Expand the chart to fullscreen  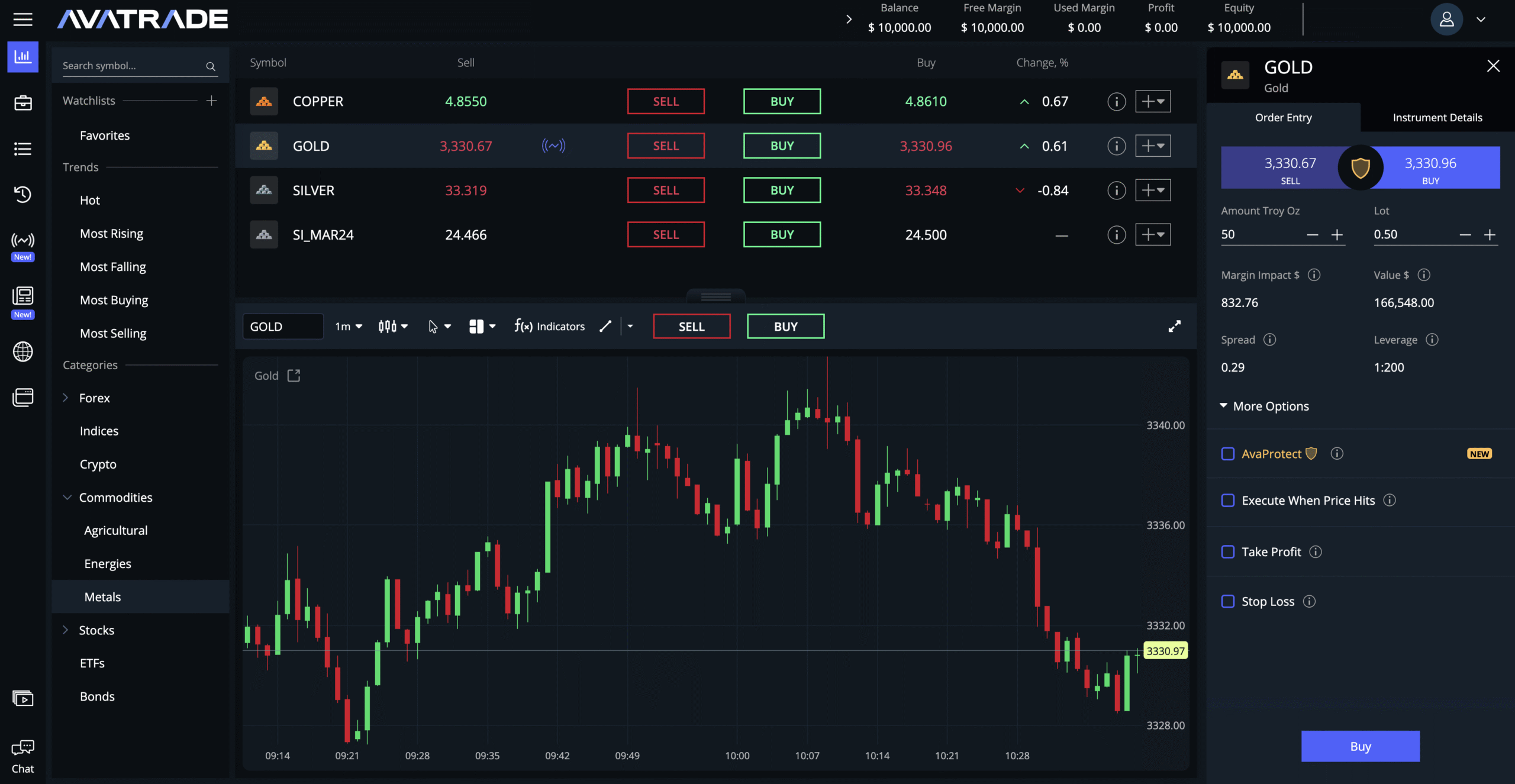[1175, 327]
